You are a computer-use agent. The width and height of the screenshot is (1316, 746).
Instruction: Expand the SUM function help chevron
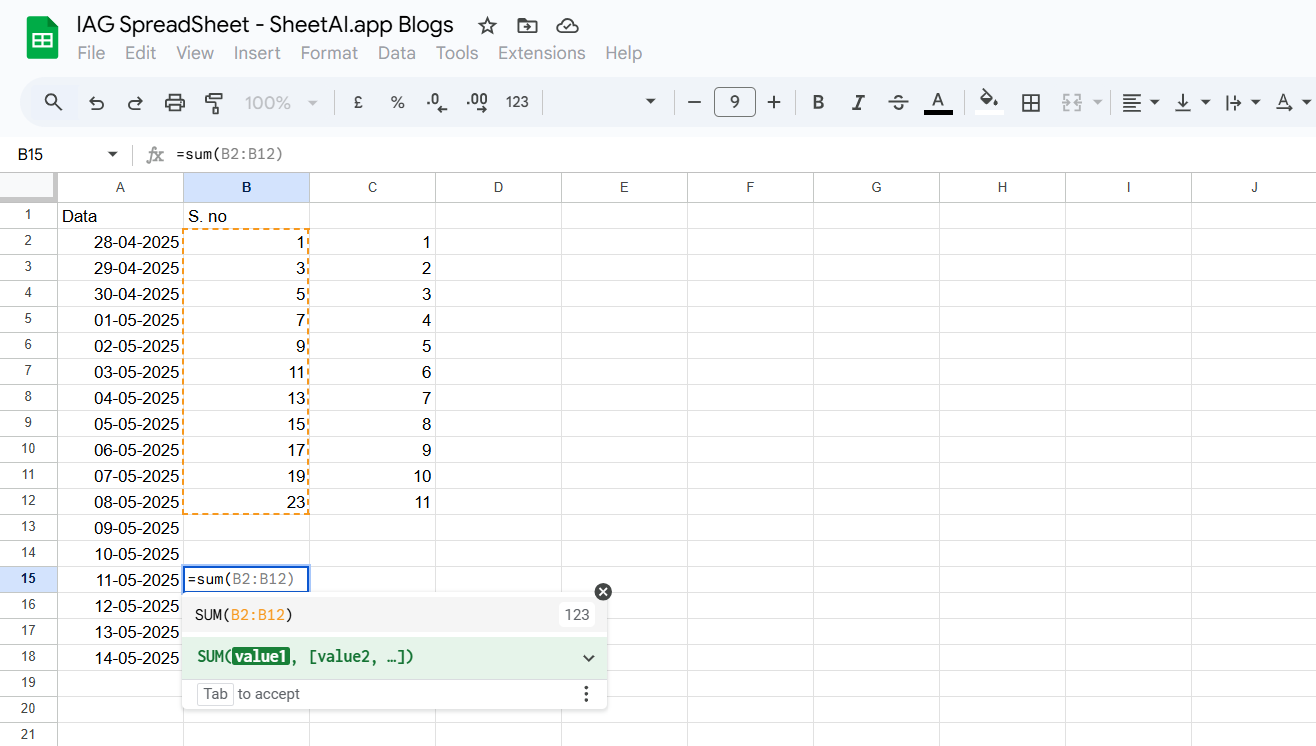point(589,658)
